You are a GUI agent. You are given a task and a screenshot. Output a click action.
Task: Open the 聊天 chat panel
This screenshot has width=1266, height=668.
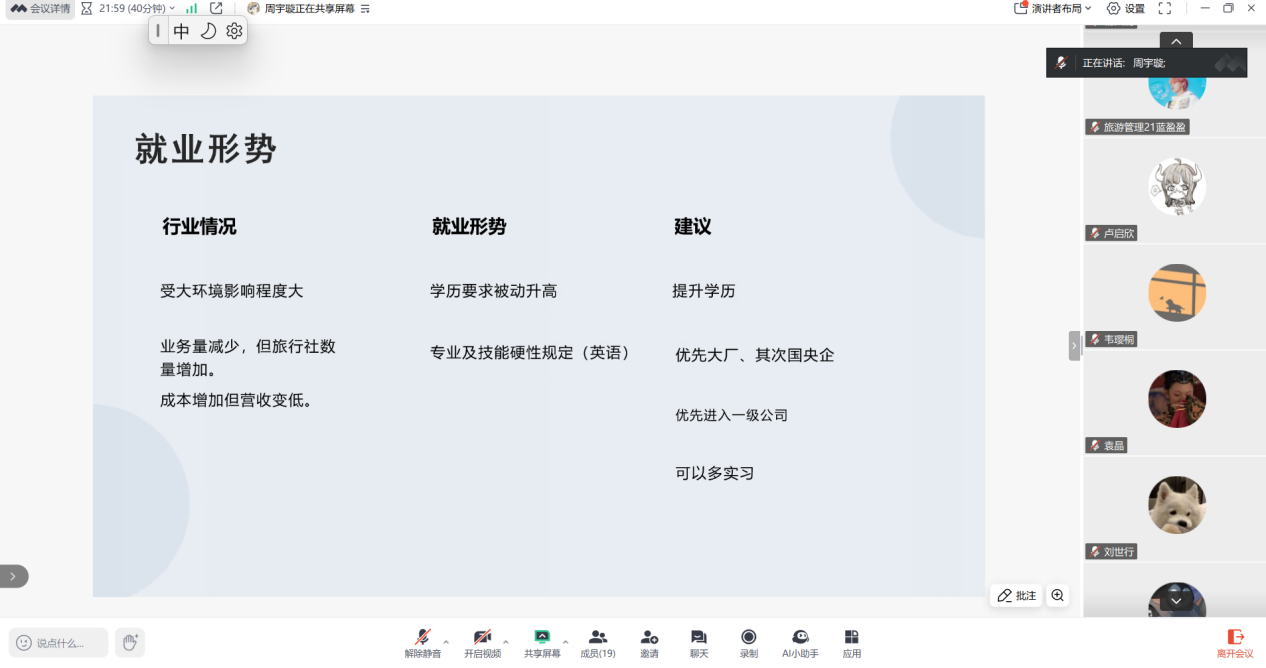pos(698,641)
